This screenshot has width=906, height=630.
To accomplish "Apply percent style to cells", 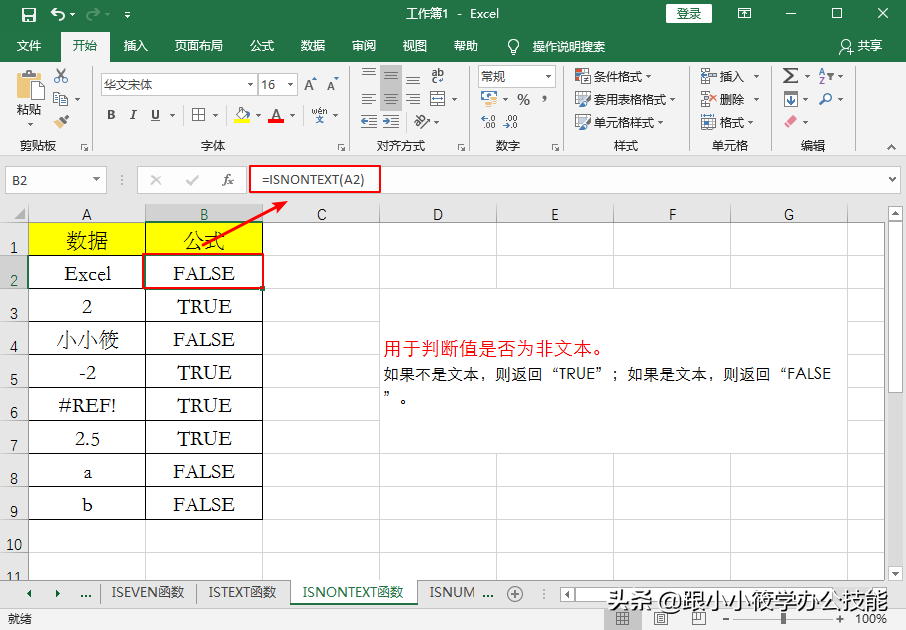I will click(523, 99).
